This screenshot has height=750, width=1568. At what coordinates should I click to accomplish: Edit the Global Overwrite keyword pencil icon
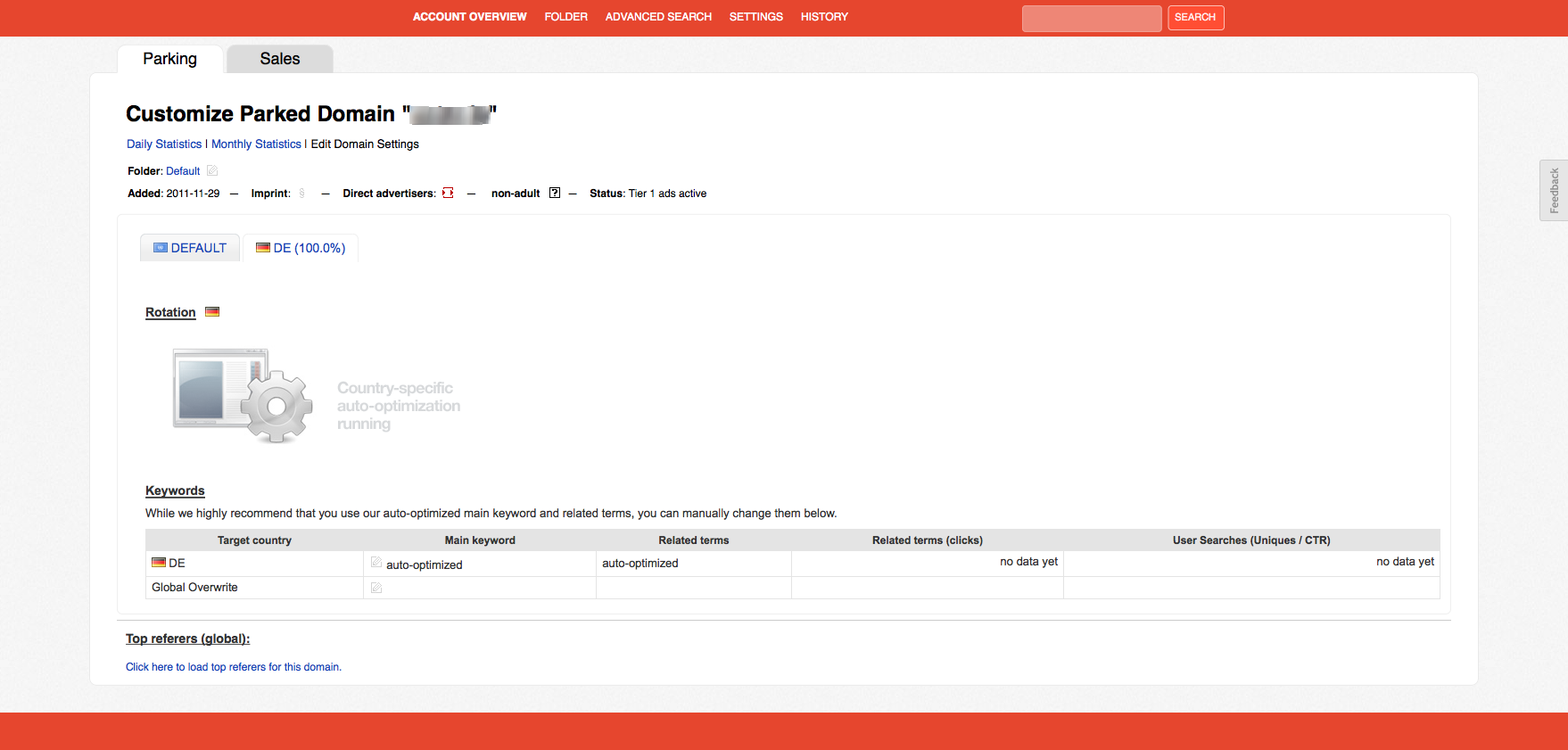tap(376, 588)
